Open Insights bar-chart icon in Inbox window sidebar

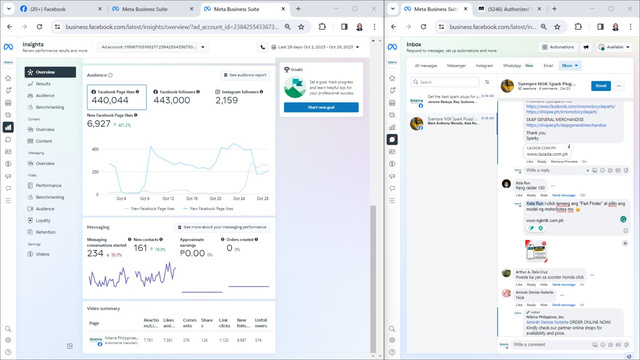pos(392,127)
